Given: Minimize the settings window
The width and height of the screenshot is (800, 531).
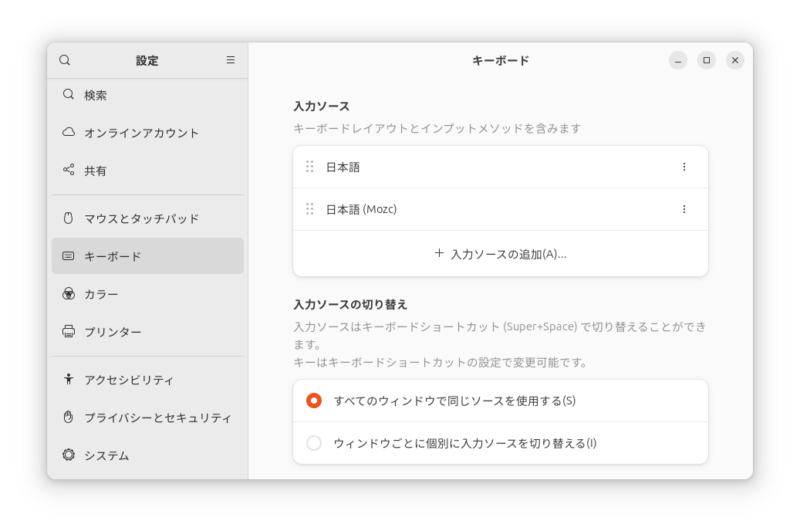Looking at the screenshot, I should click(x=678, y=60).
